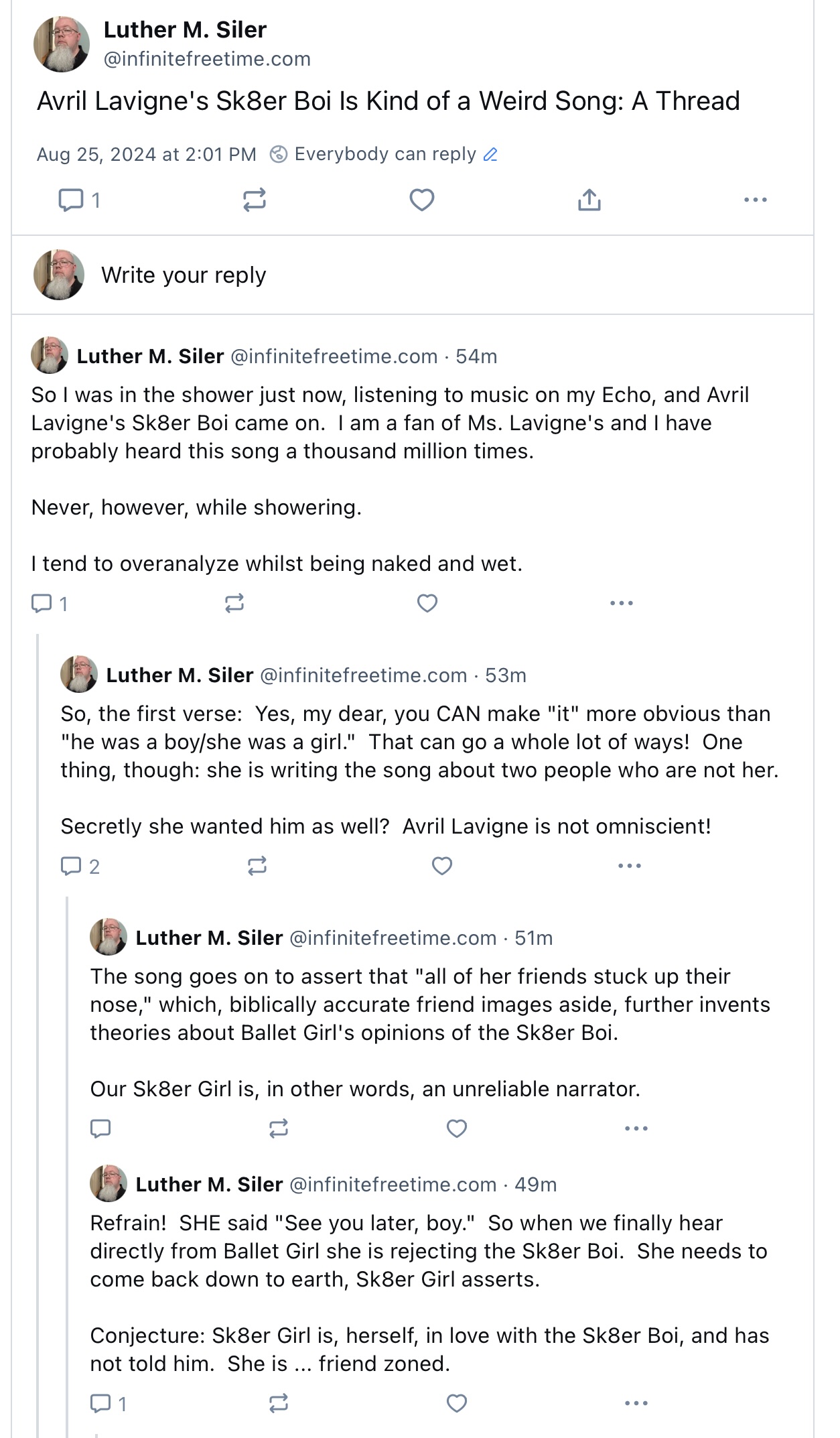Viewport: 840px width, 1438px height.
Task: Open @infinitefreetime.com handle in the header
Action: click(x=207, y=59)
